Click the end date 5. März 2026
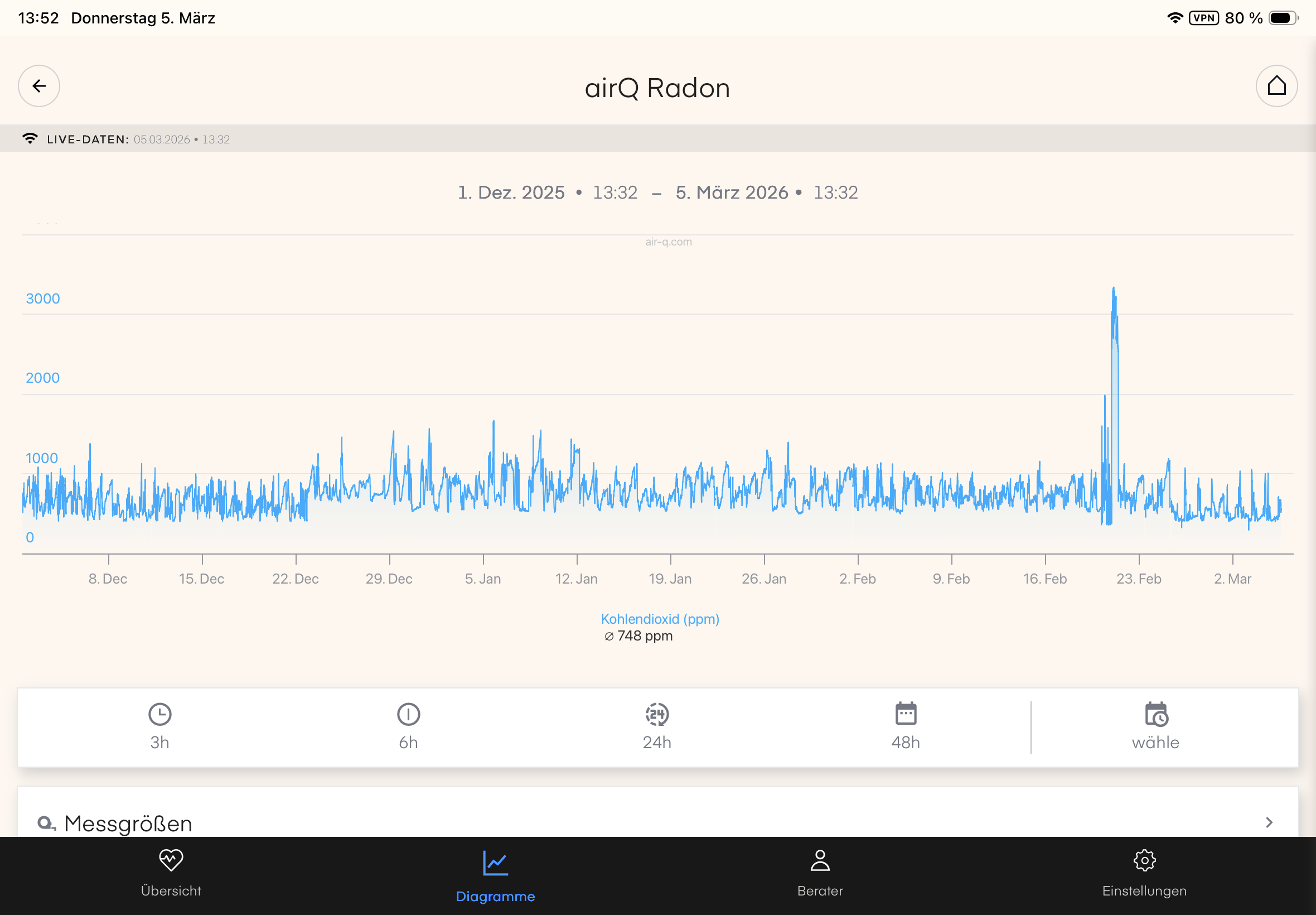 tap(732, 192)
